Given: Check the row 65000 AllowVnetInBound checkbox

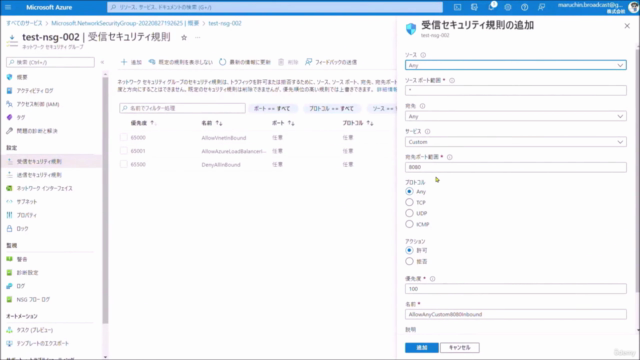Looking at the screenshot, I should (124, 138).
